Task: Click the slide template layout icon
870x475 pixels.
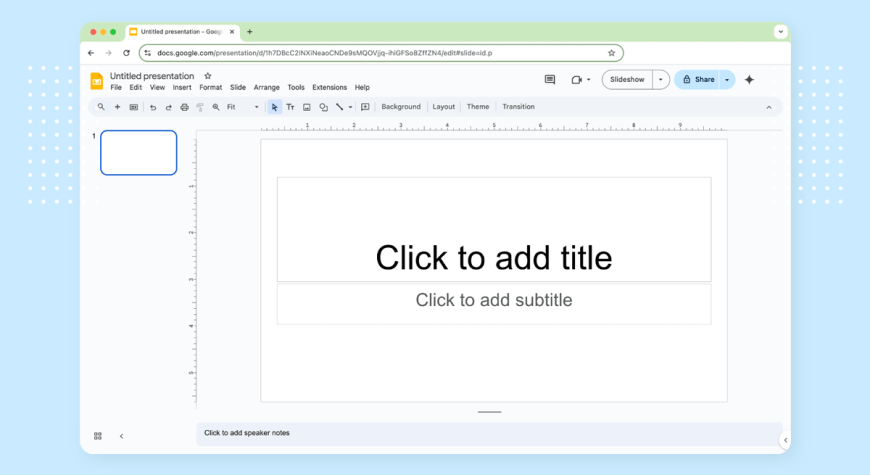Action: pyautogui.click(x=134, y=107)
